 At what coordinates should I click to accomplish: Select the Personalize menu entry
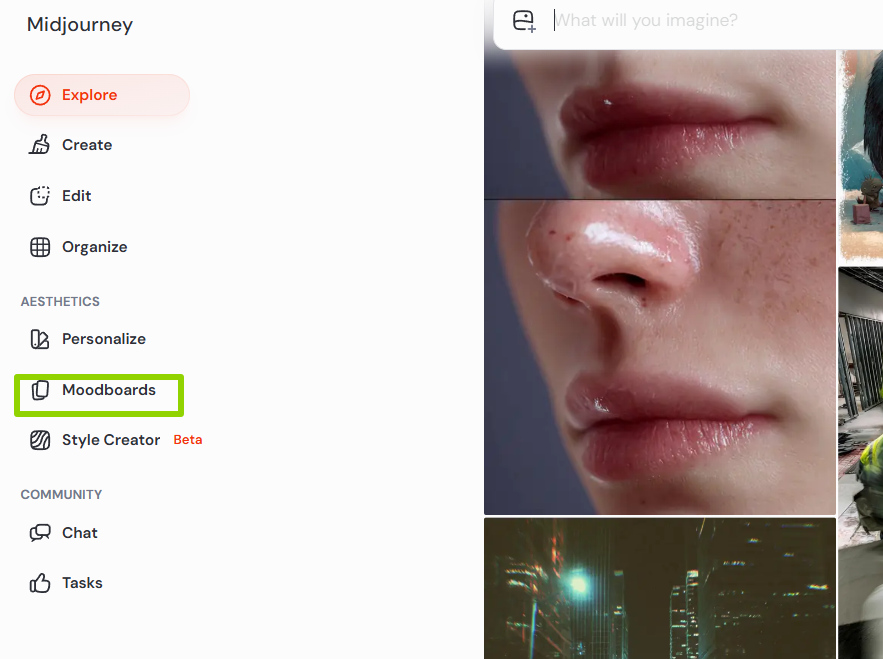(104, 339)
